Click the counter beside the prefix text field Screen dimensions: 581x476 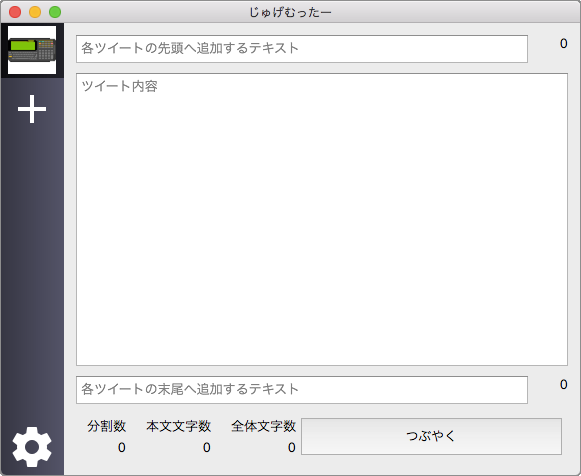pos(563,44)
